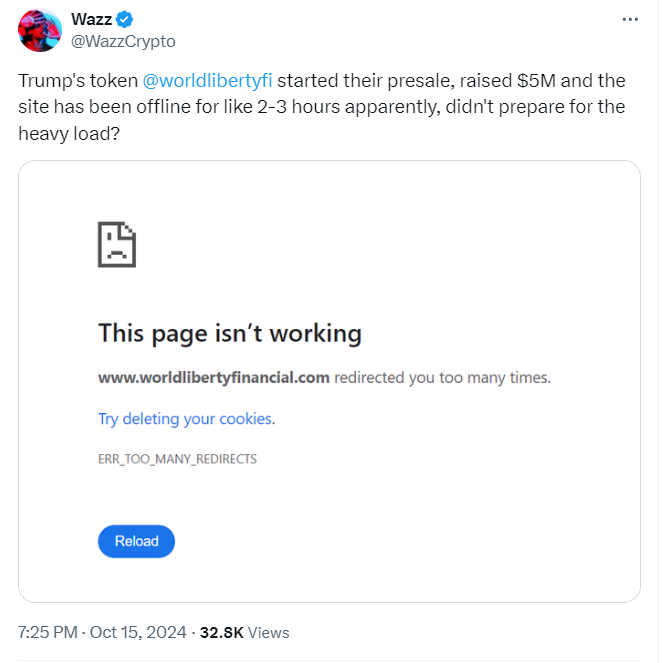This screenshot has width=662, height=663.
Task: Click the ERR_TOO_MANY_REDIRECTS error code
Action: coord(177,459)
